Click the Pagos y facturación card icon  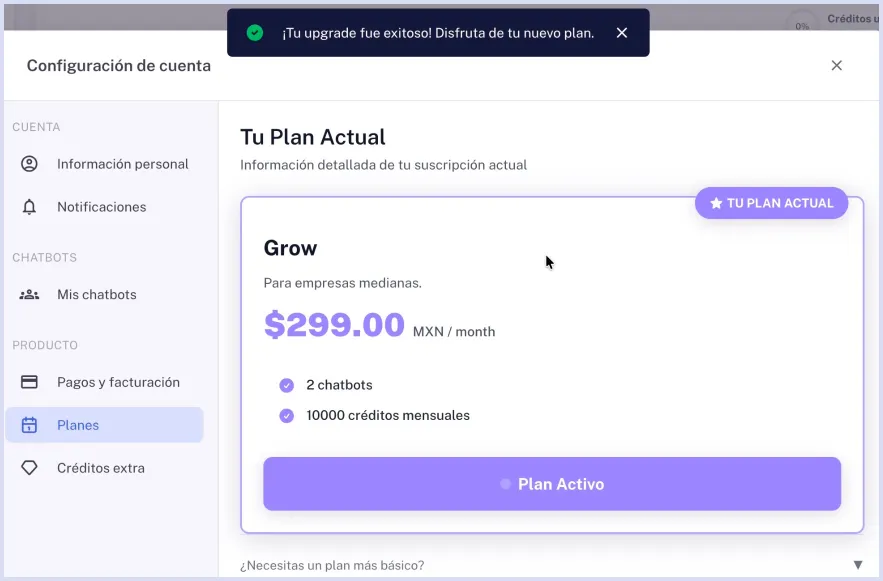pos(31,382)
